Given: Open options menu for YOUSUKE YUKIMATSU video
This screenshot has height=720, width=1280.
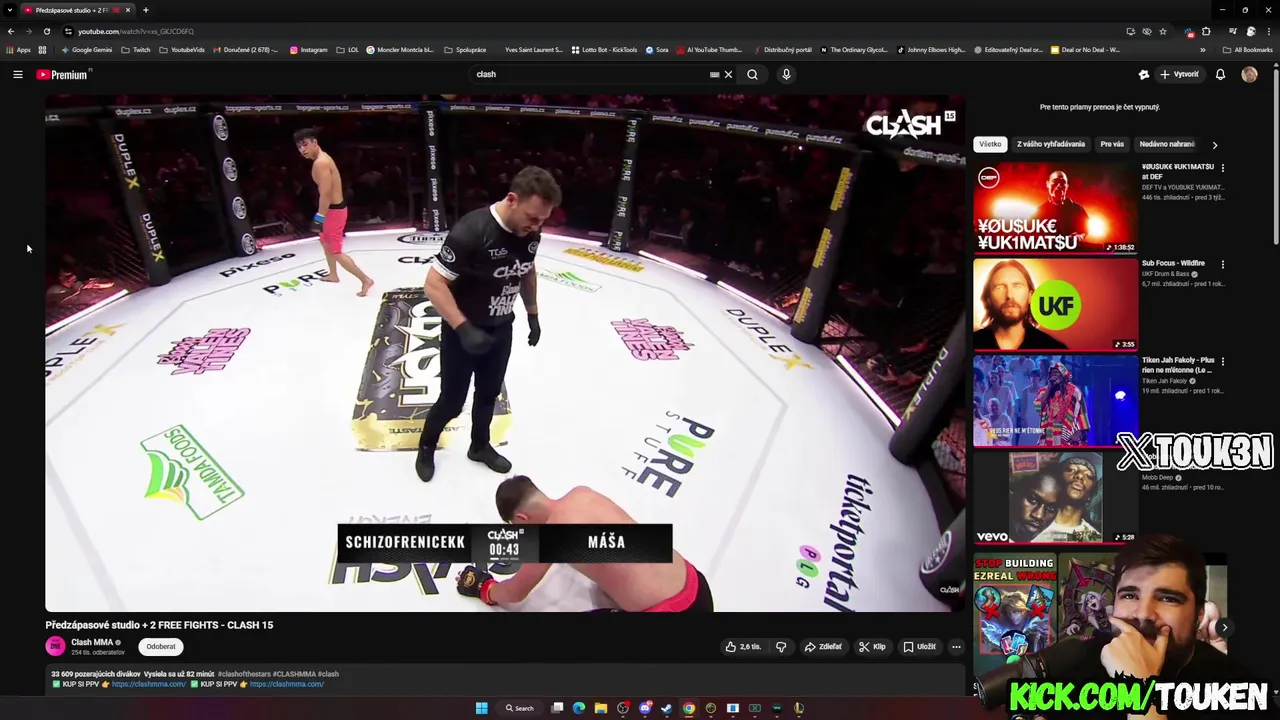Looking at the screenshot, I should [1222, 167].
